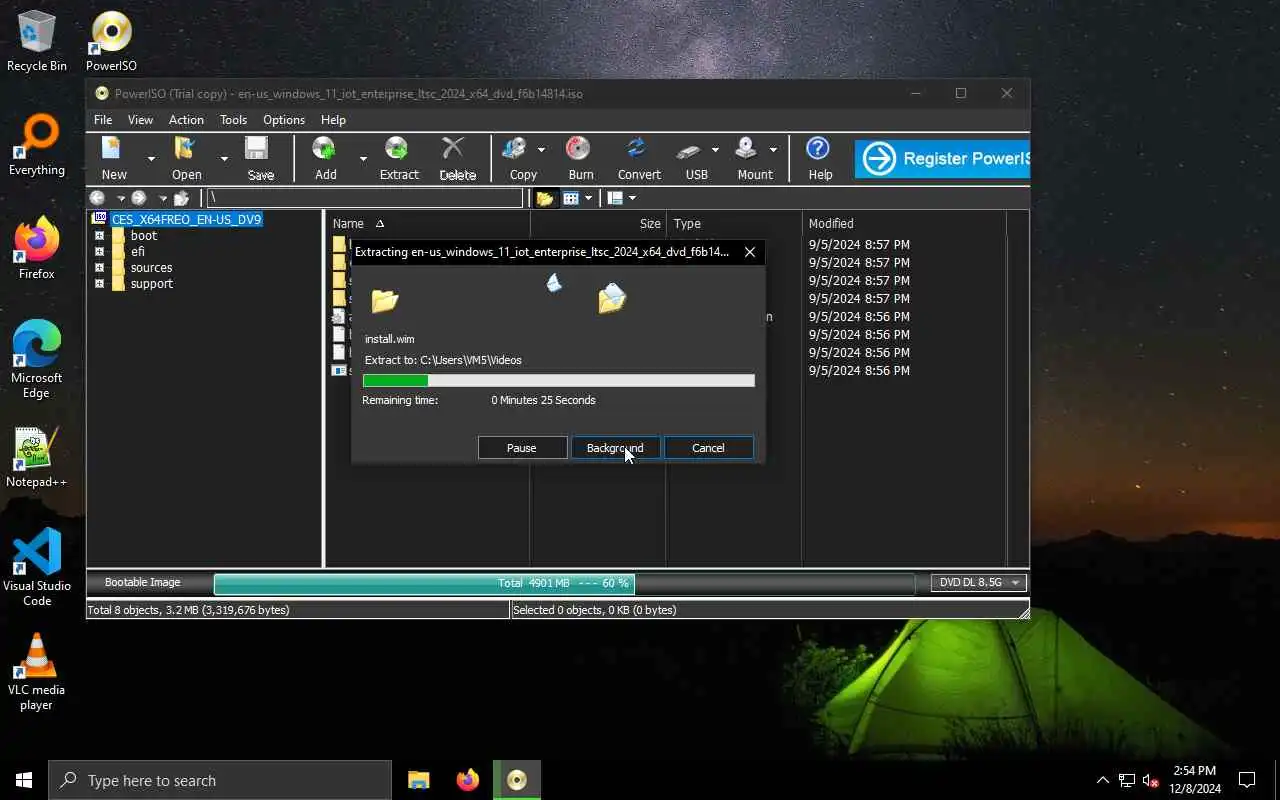Click the Register PowerISO banner

point(942,158)
